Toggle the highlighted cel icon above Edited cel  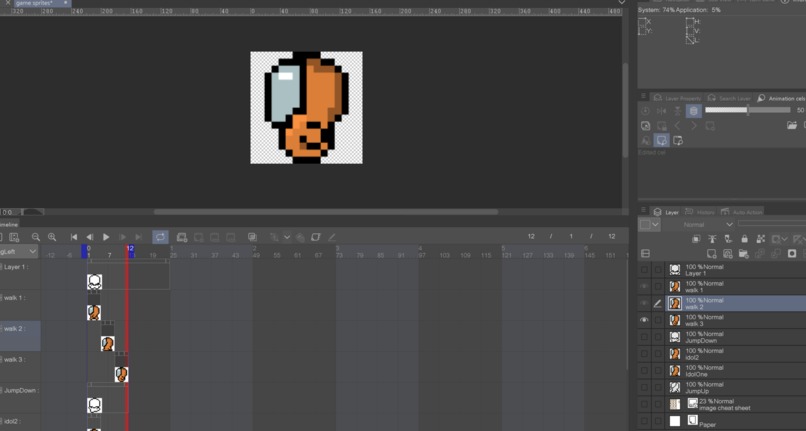[662, 140]
